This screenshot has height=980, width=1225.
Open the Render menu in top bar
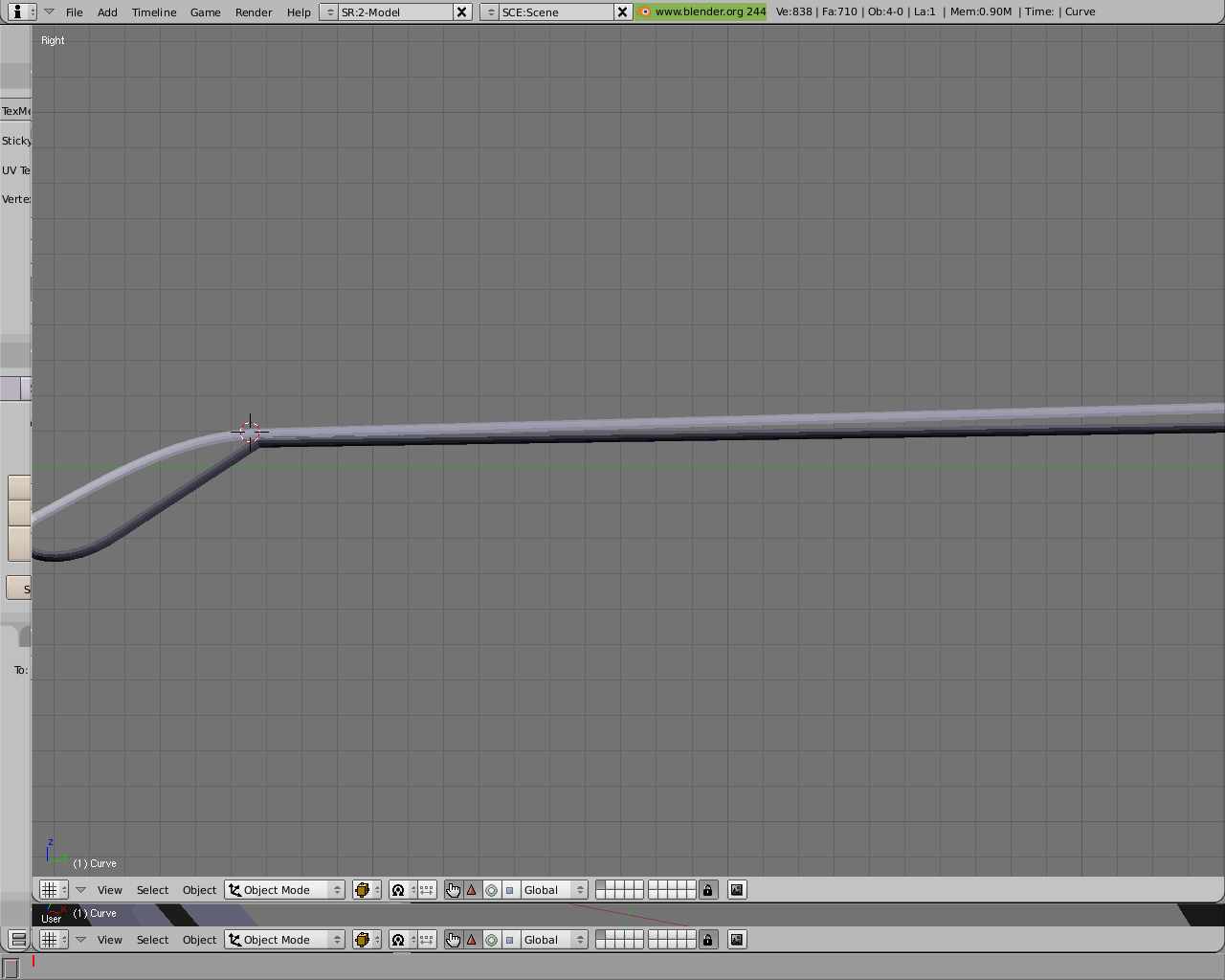coord(254,12)
